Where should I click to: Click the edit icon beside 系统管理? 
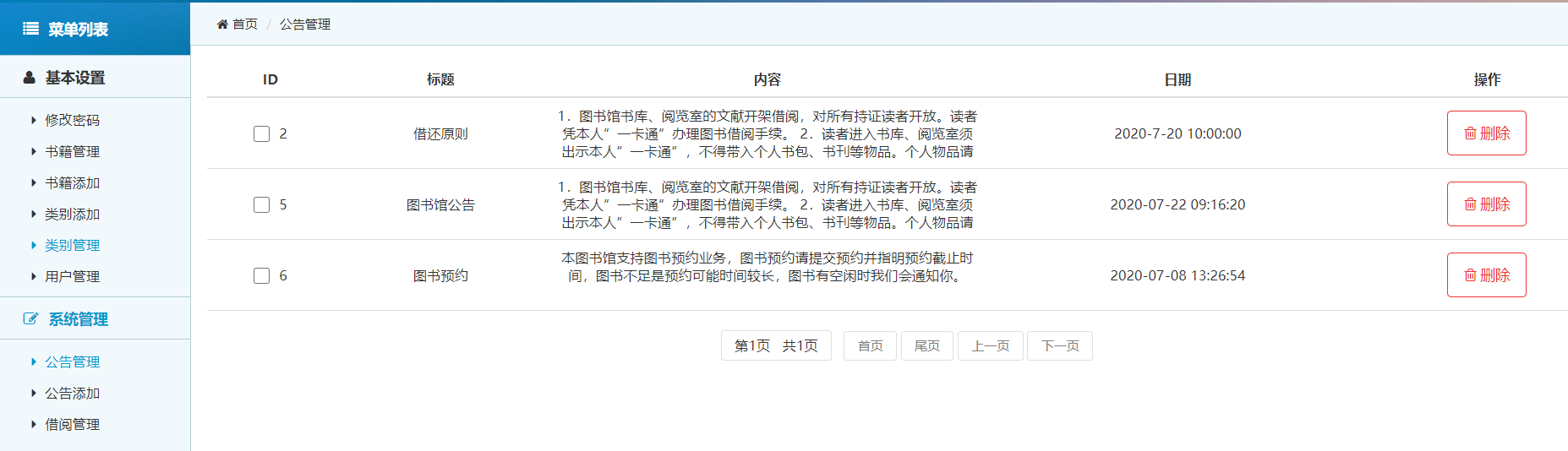[30, 319]
